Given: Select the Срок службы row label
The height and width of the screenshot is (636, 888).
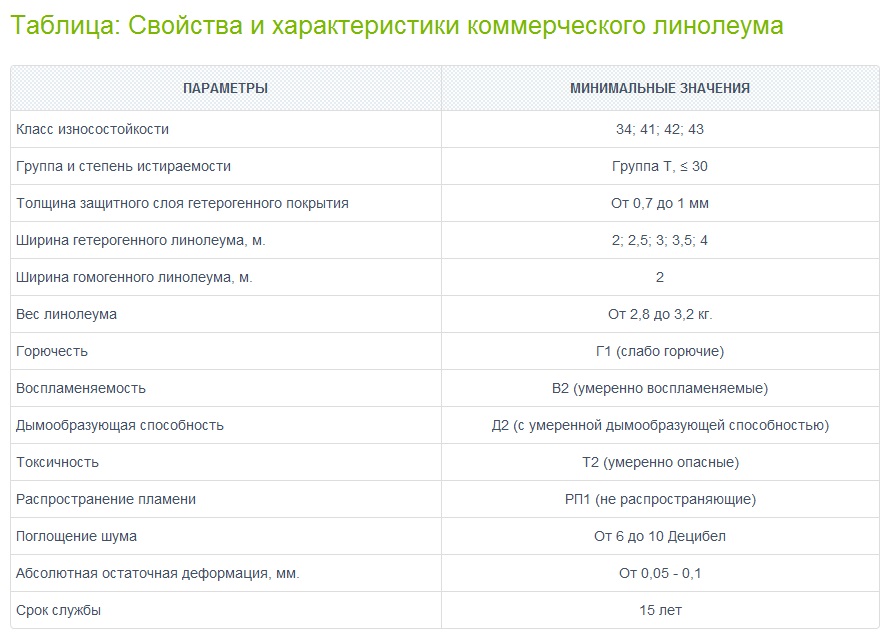Looking at the screenshot, I should pyautogui.click(x=58, y=611).
